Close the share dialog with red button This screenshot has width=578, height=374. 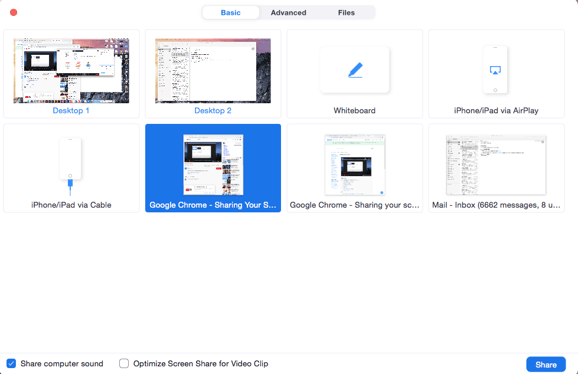pos(14,13)
